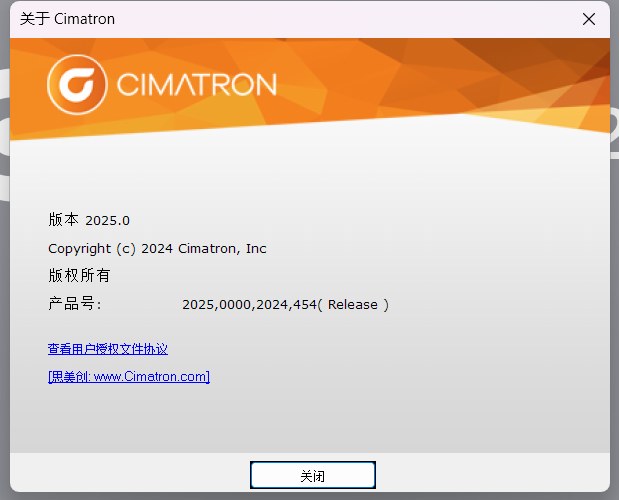Click the round Cimatron logo icon
Screen dimensions: 619x500
click(x=77, y=84)
